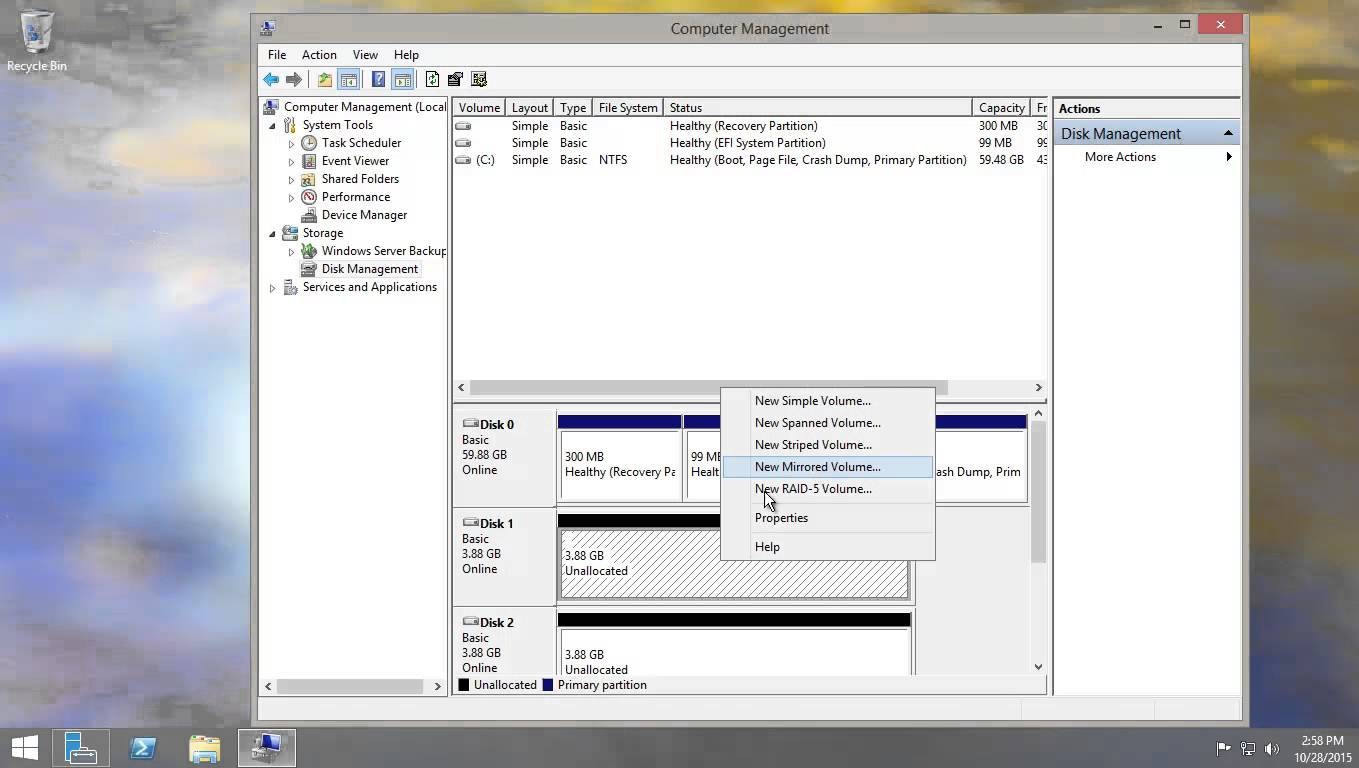Collapse the Storage tree node
Viewport: 1359px width, 768px height.
point(272,233)
